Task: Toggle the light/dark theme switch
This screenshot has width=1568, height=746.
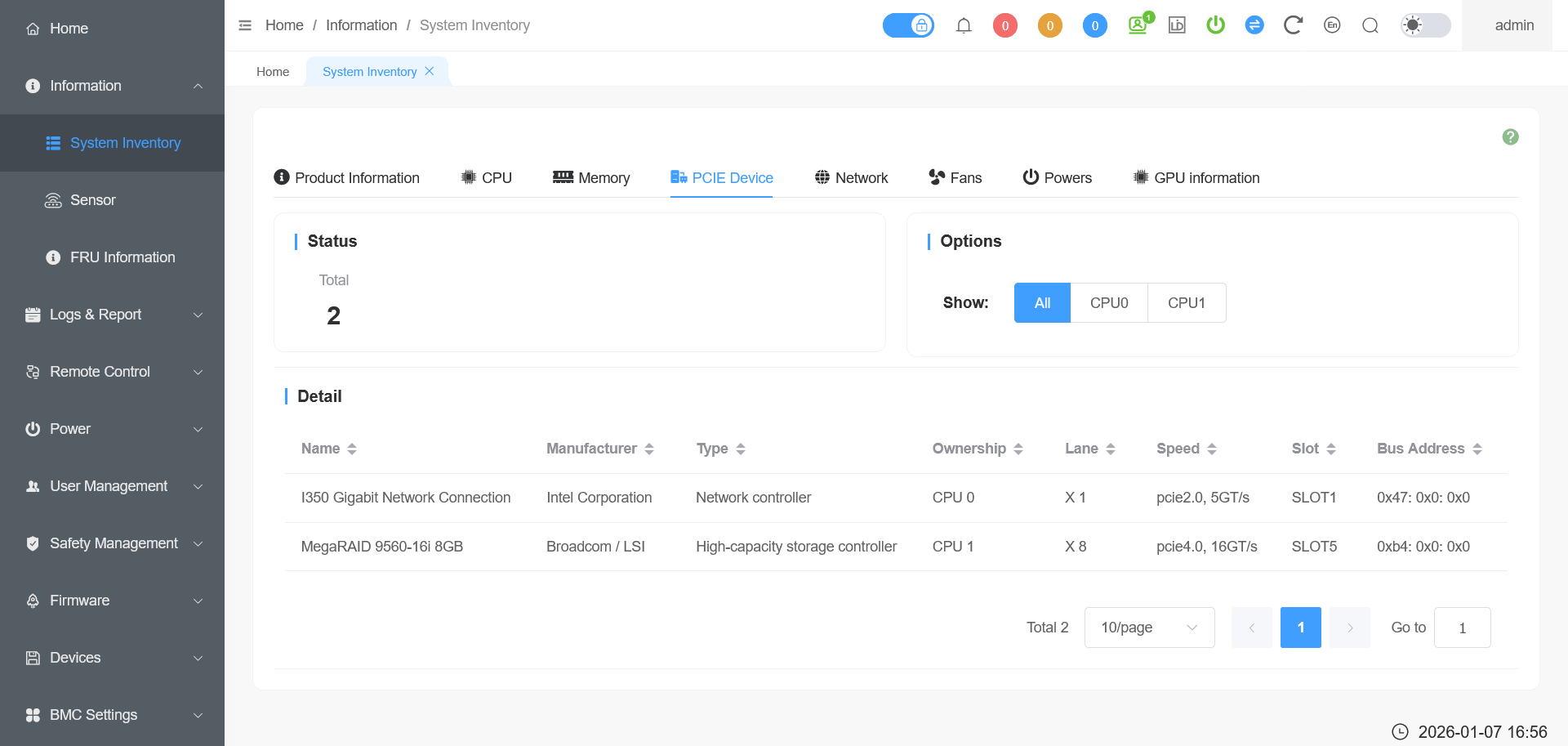Action: 1425,25
